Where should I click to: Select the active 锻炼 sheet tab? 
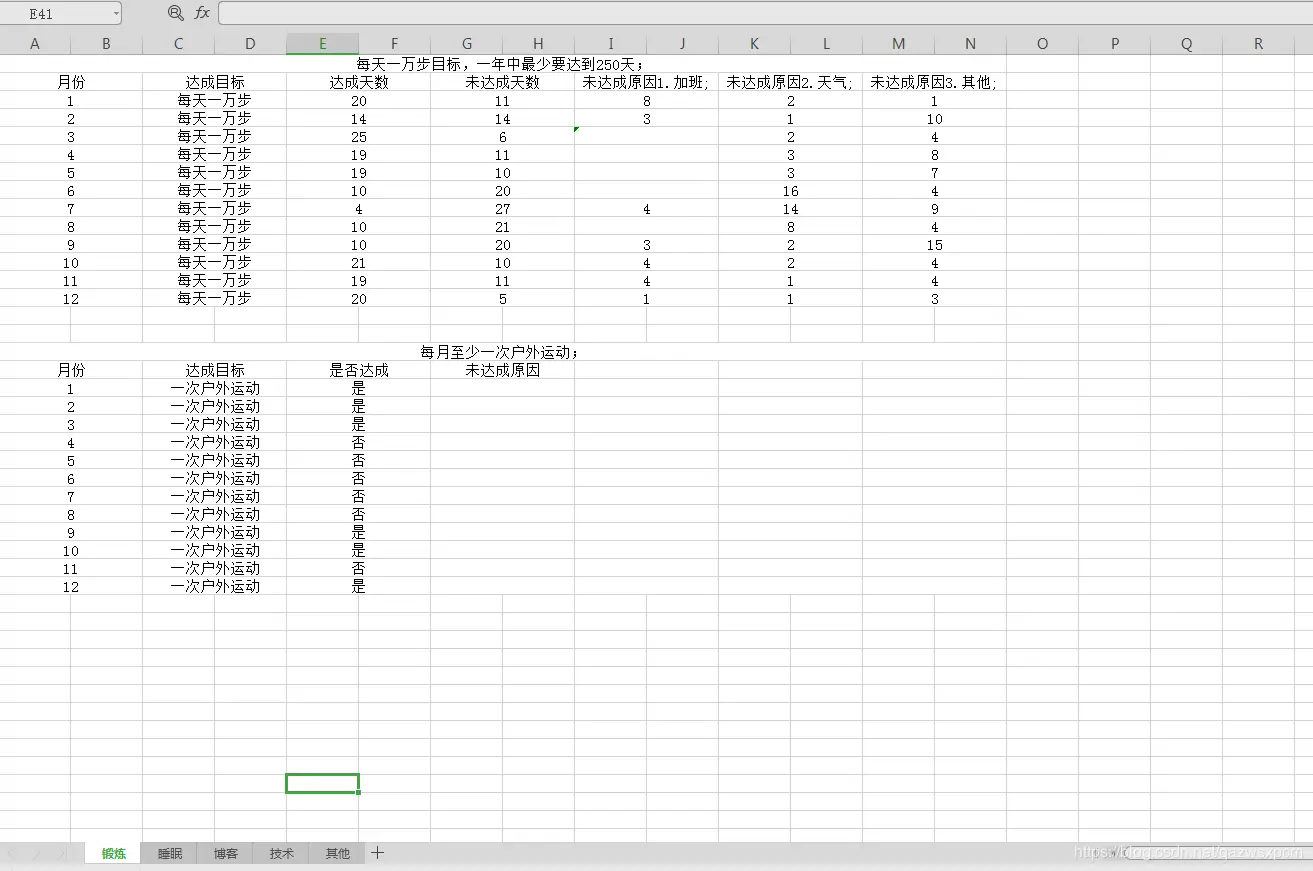(114, 853)
